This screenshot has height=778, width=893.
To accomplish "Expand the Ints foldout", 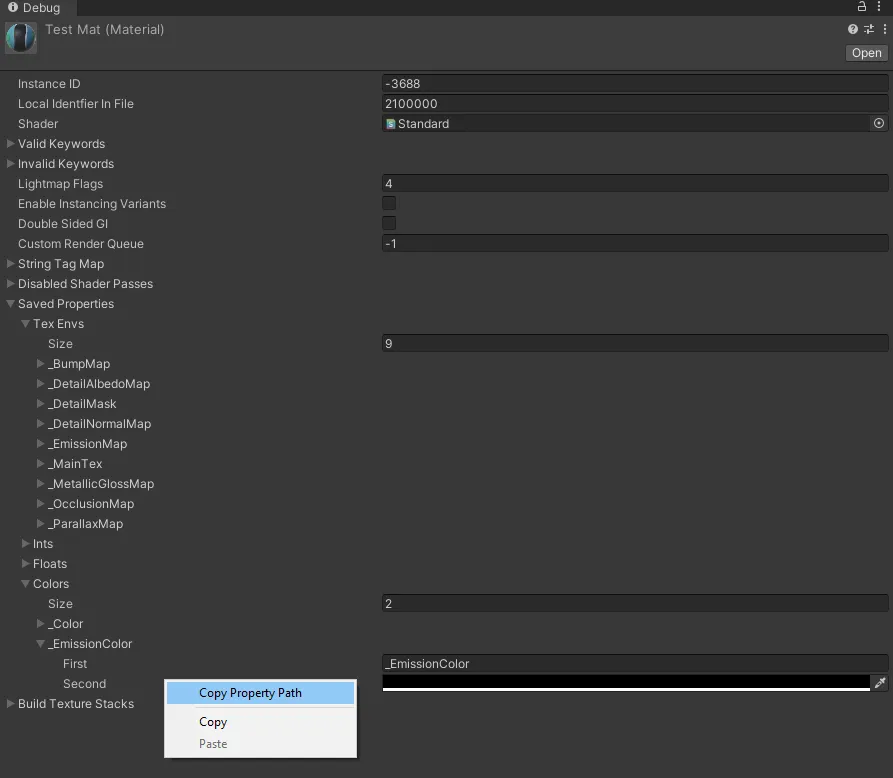I will click(25, 543).
